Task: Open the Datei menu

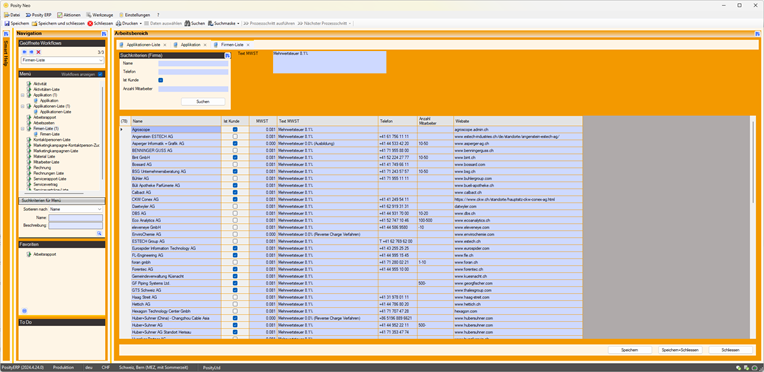Action: (x=12, y=15)
